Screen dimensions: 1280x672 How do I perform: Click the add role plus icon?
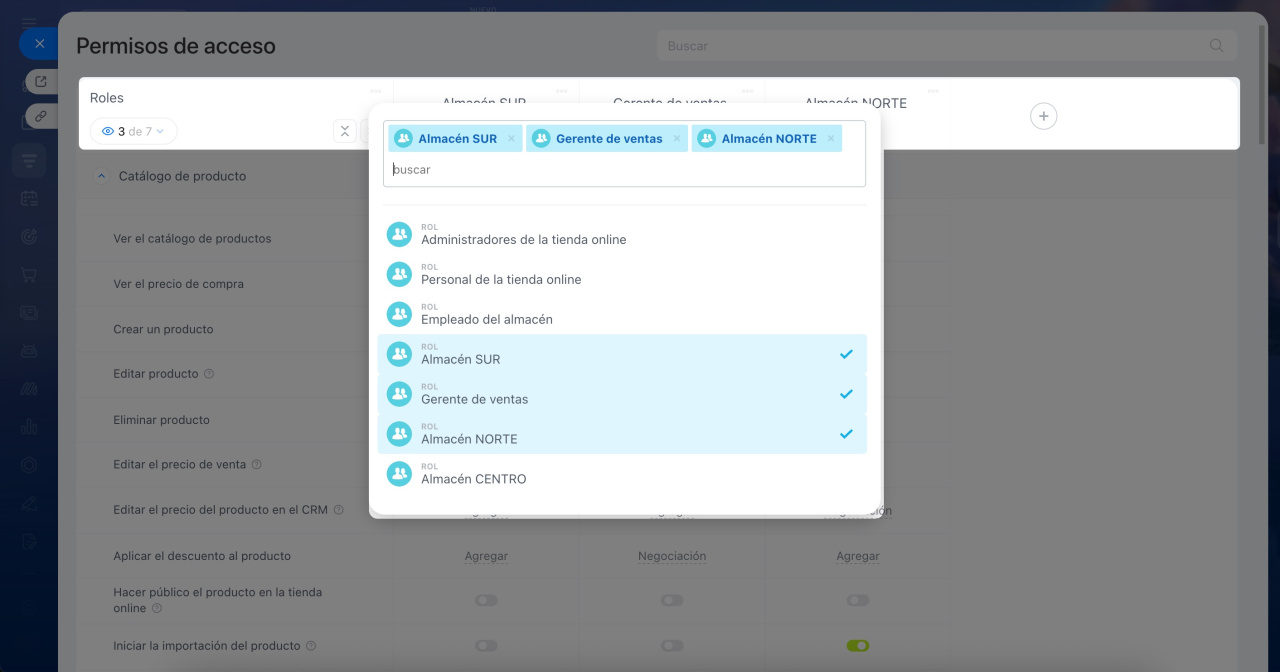[1043, 116]
